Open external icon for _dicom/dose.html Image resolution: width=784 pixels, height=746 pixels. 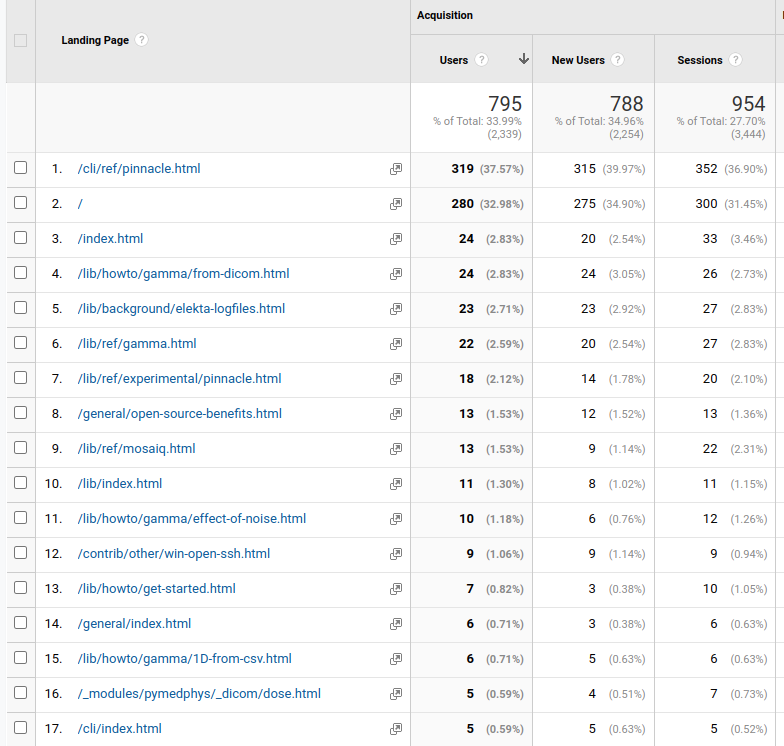coord(396,694)
